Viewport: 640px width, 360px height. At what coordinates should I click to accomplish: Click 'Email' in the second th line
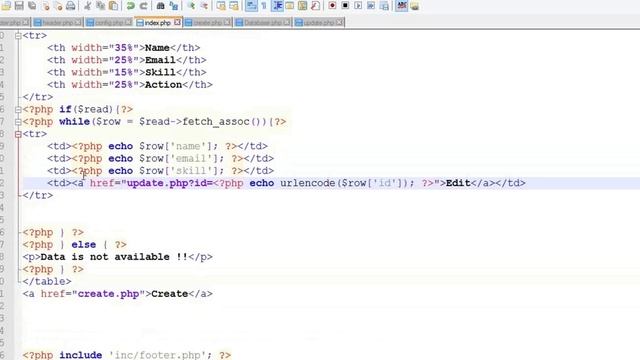[160, 60]
